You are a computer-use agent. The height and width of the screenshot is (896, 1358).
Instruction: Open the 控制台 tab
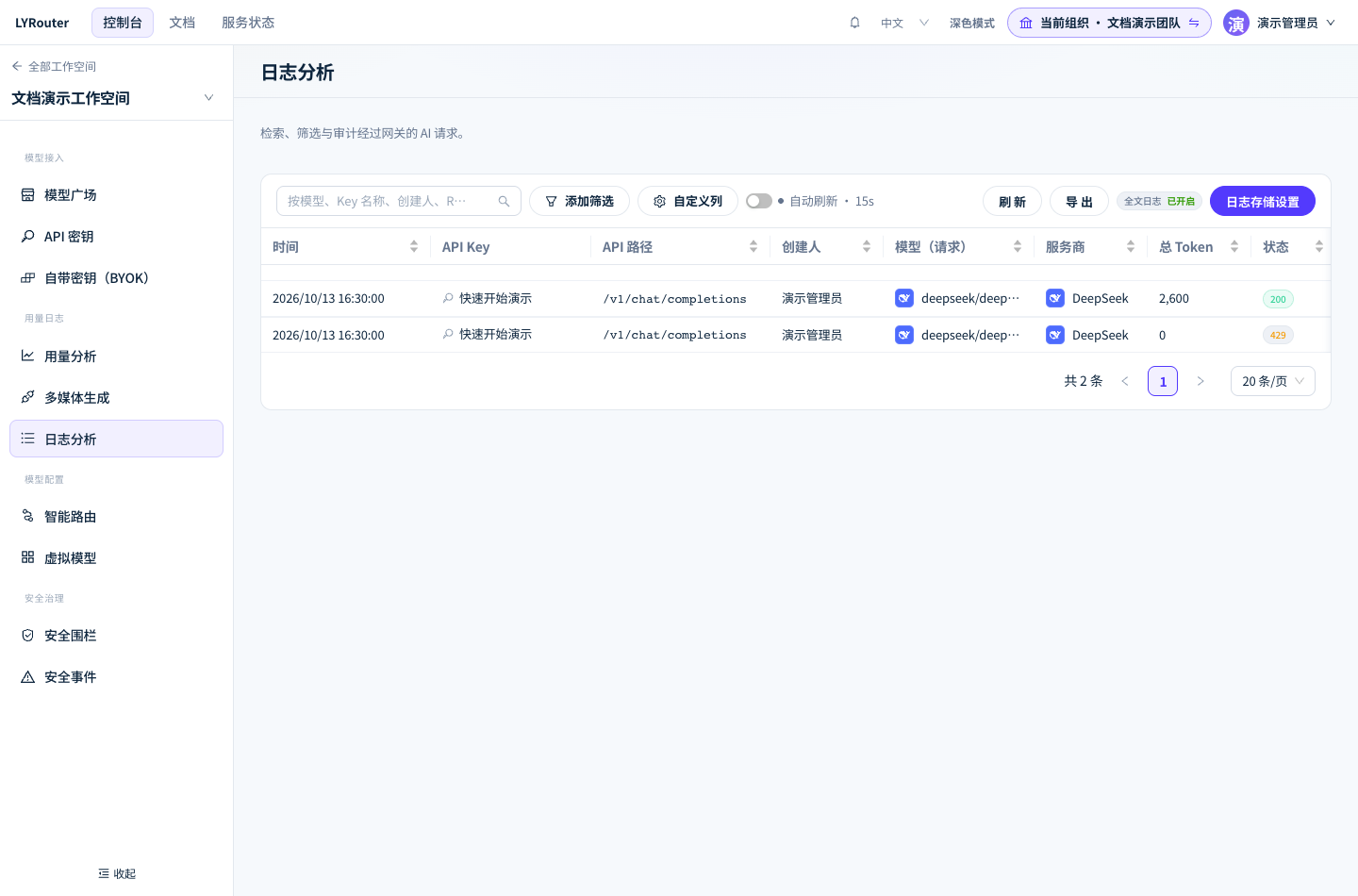coord(123,23)
